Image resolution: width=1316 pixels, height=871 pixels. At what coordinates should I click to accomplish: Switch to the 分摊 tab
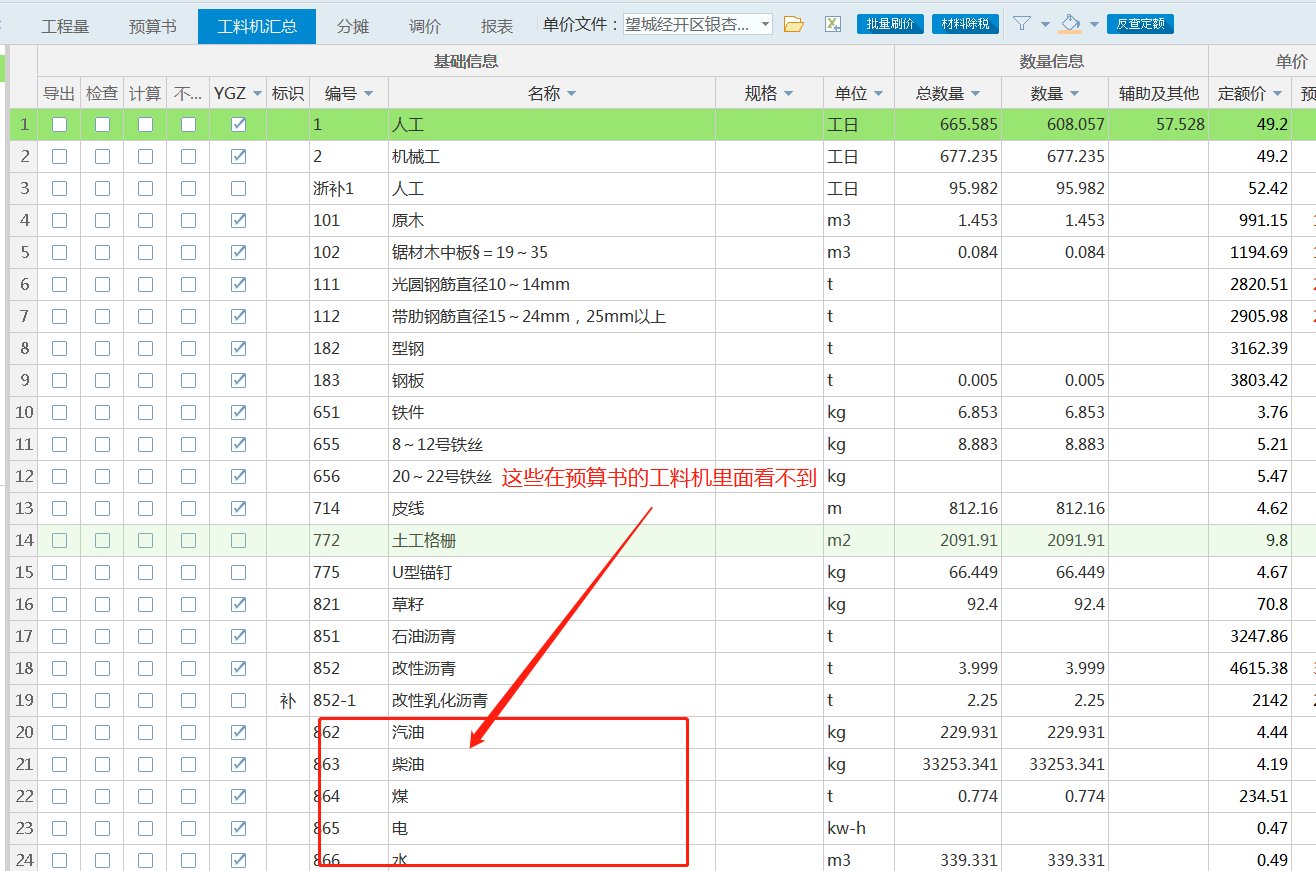352,26
